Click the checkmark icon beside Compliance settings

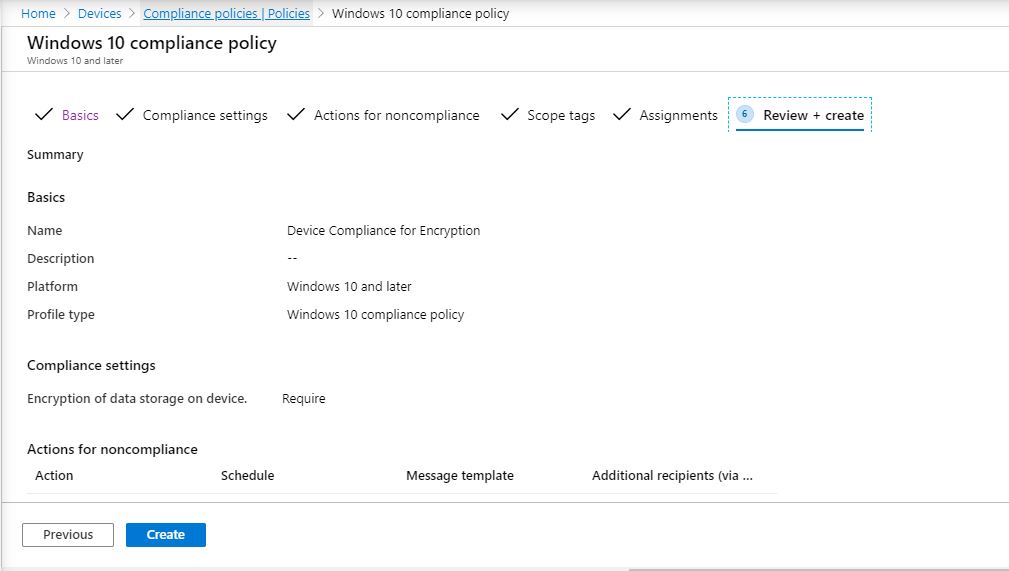[x=125, y=115]
